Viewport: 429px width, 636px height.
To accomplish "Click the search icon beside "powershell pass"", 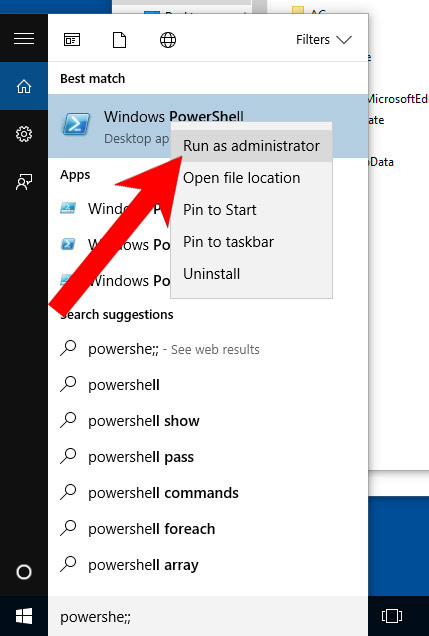I will click(x=68, y=456).
